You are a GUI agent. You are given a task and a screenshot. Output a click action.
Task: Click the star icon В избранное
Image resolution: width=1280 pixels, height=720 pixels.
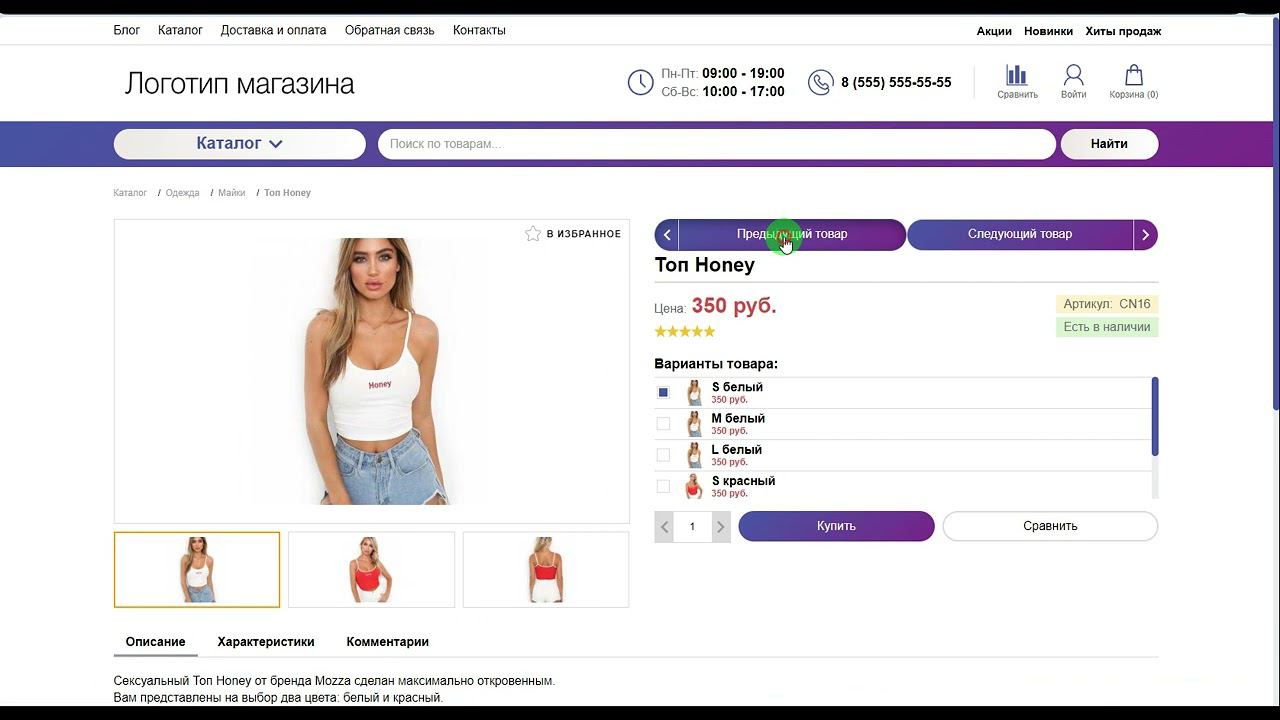point(533,234)
